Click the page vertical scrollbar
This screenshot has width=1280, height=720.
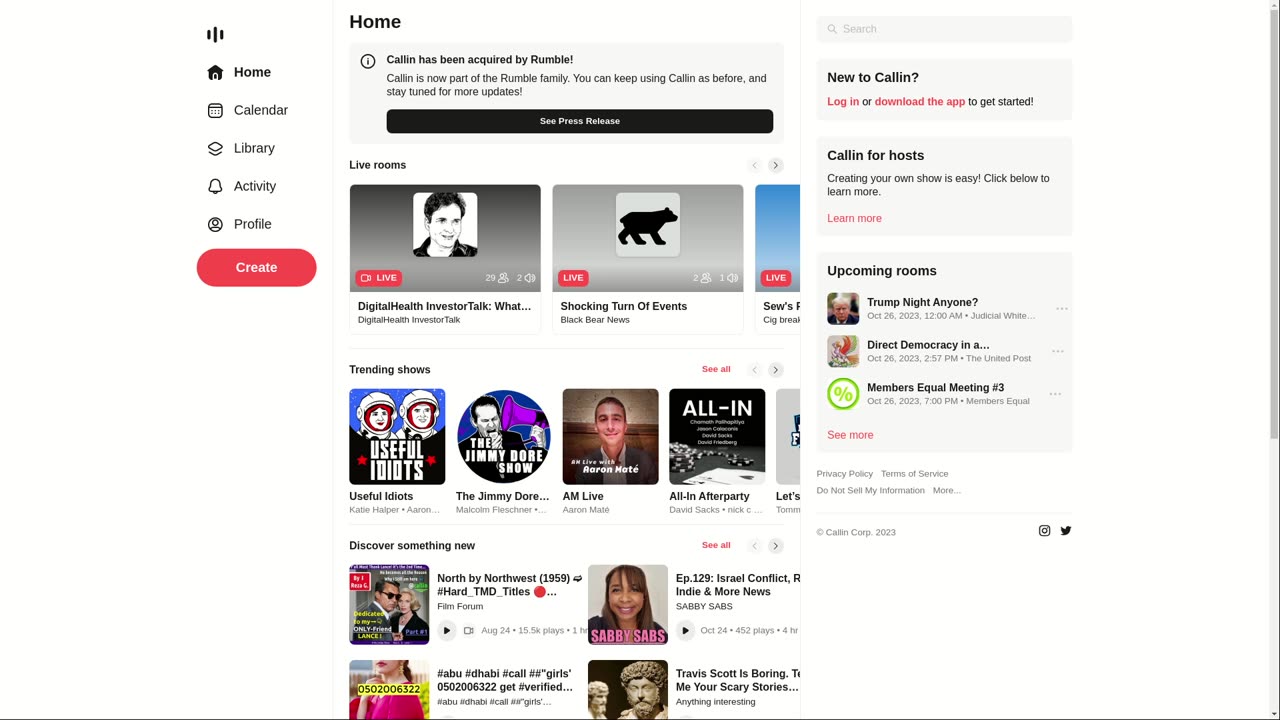[1273, 225]
